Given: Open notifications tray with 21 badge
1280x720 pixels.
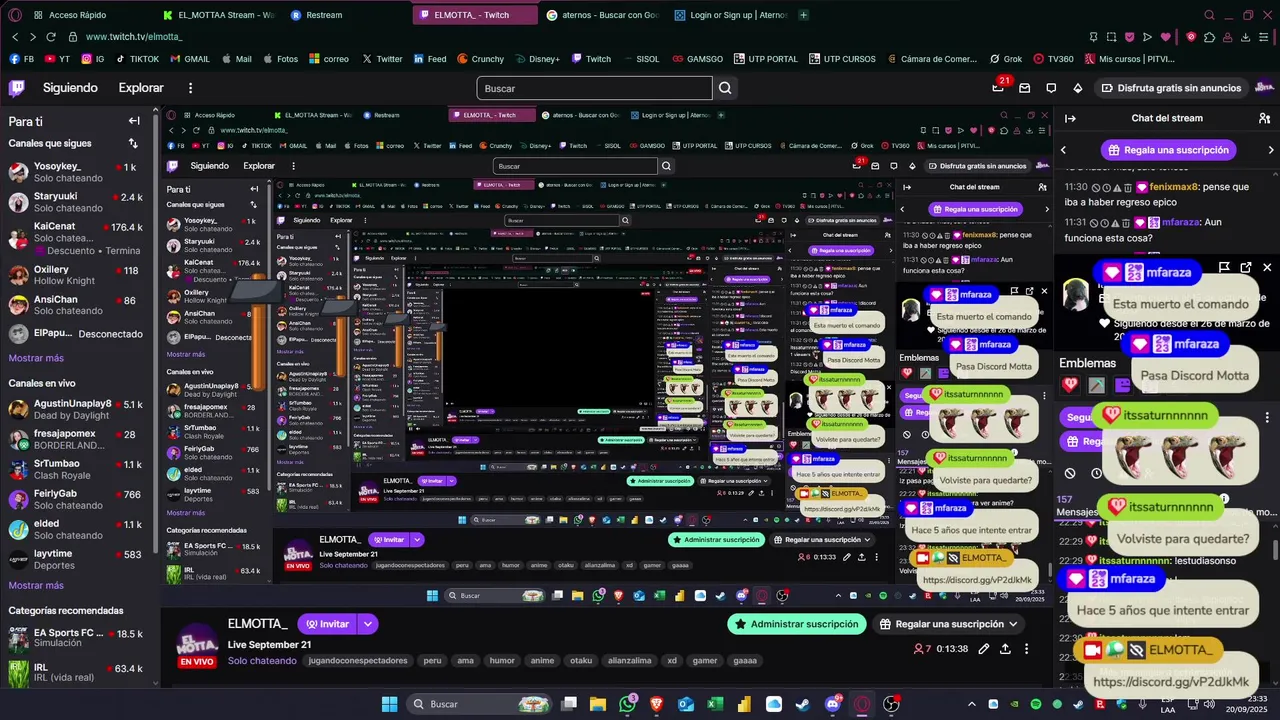Looking at the screenshot, I should coord(998,88).
